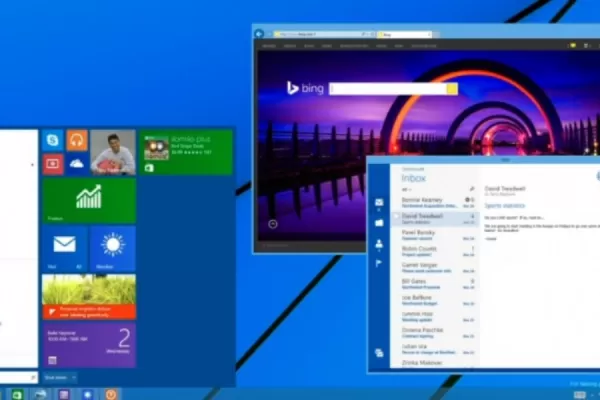Expand the arrow in the Start menu's white apps list
This screenshot has width=600, height=400.
[33, 165]
